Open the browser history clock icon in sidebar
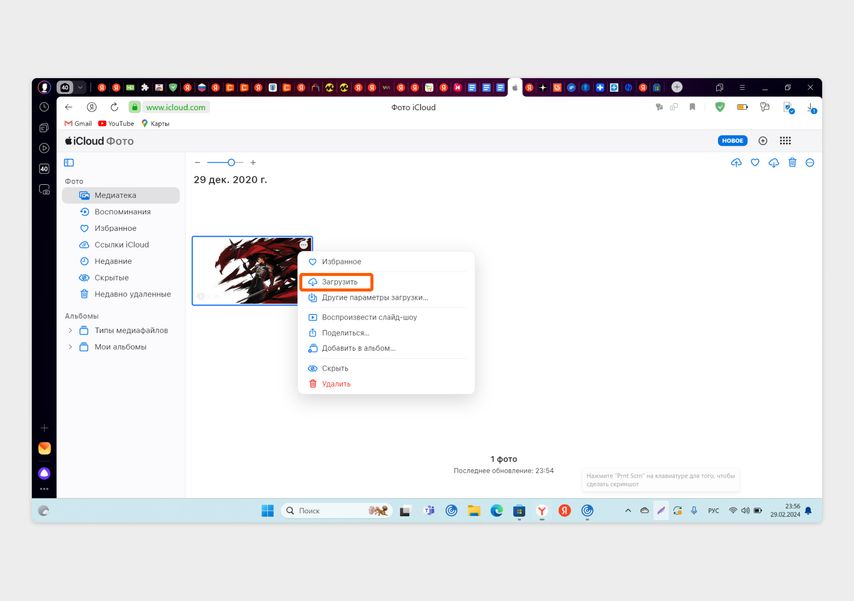 tap(44, 107)
